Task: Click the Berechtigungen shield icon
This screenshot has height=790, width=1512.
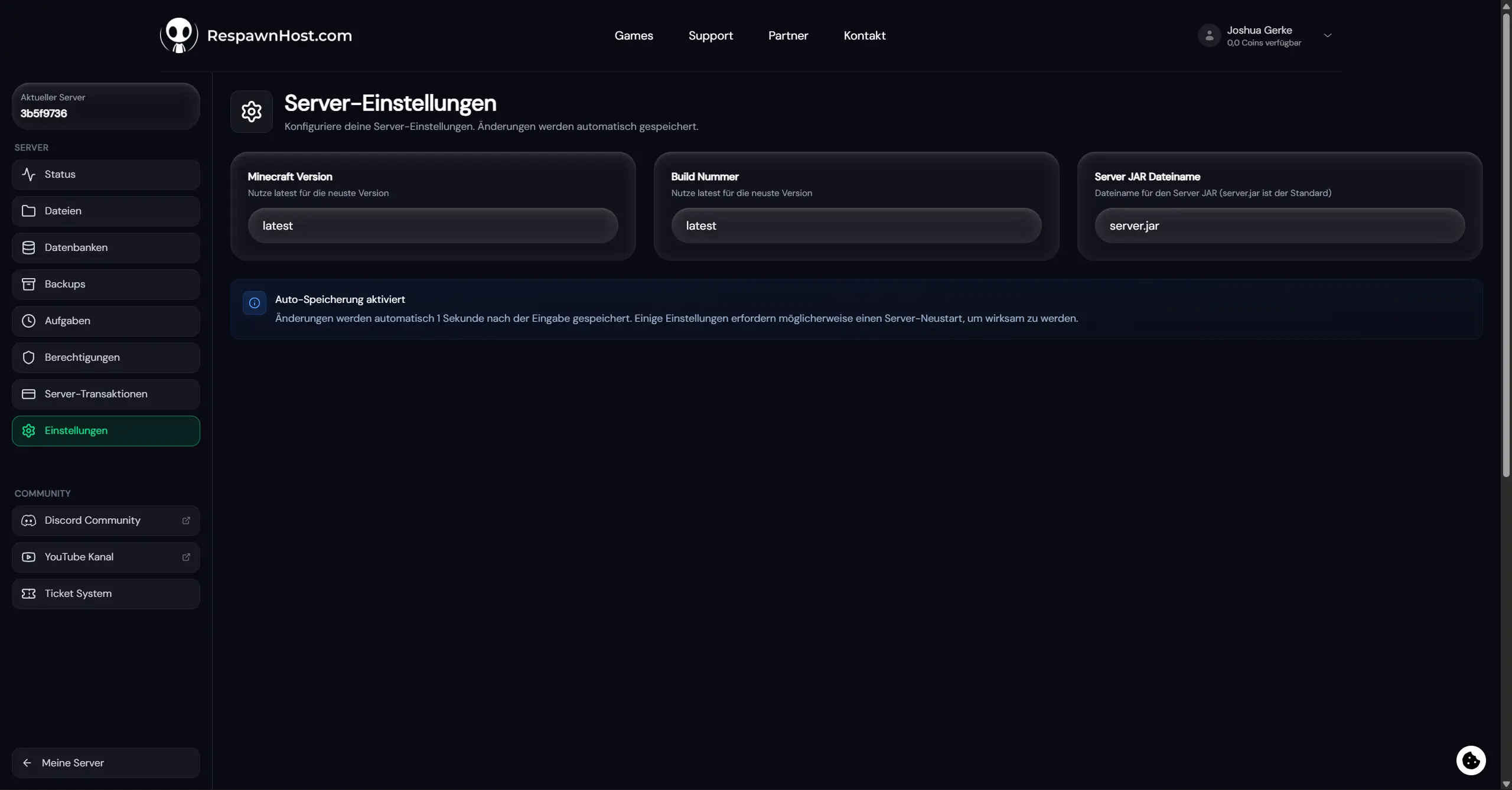Action: click(x=28, y=357)
